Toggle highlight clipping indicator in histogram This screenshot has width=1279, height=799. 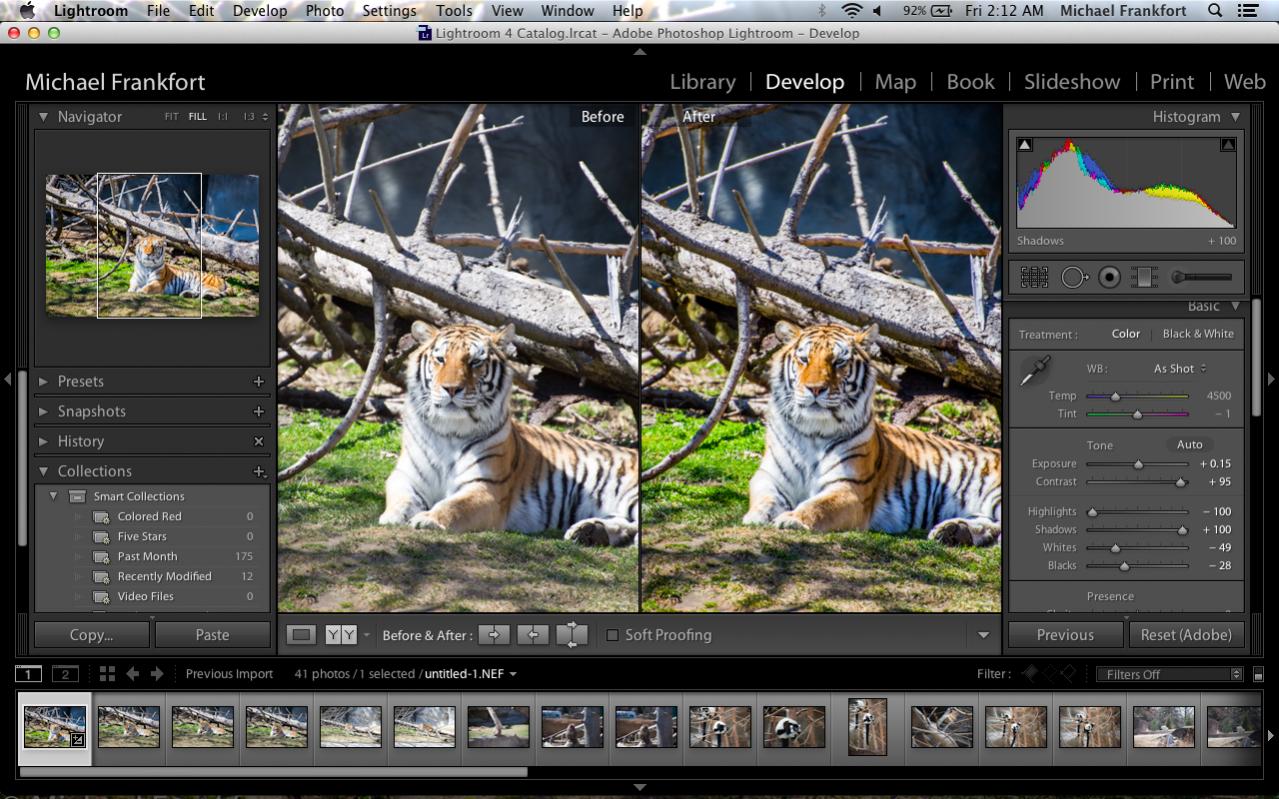click(1228, 145)
